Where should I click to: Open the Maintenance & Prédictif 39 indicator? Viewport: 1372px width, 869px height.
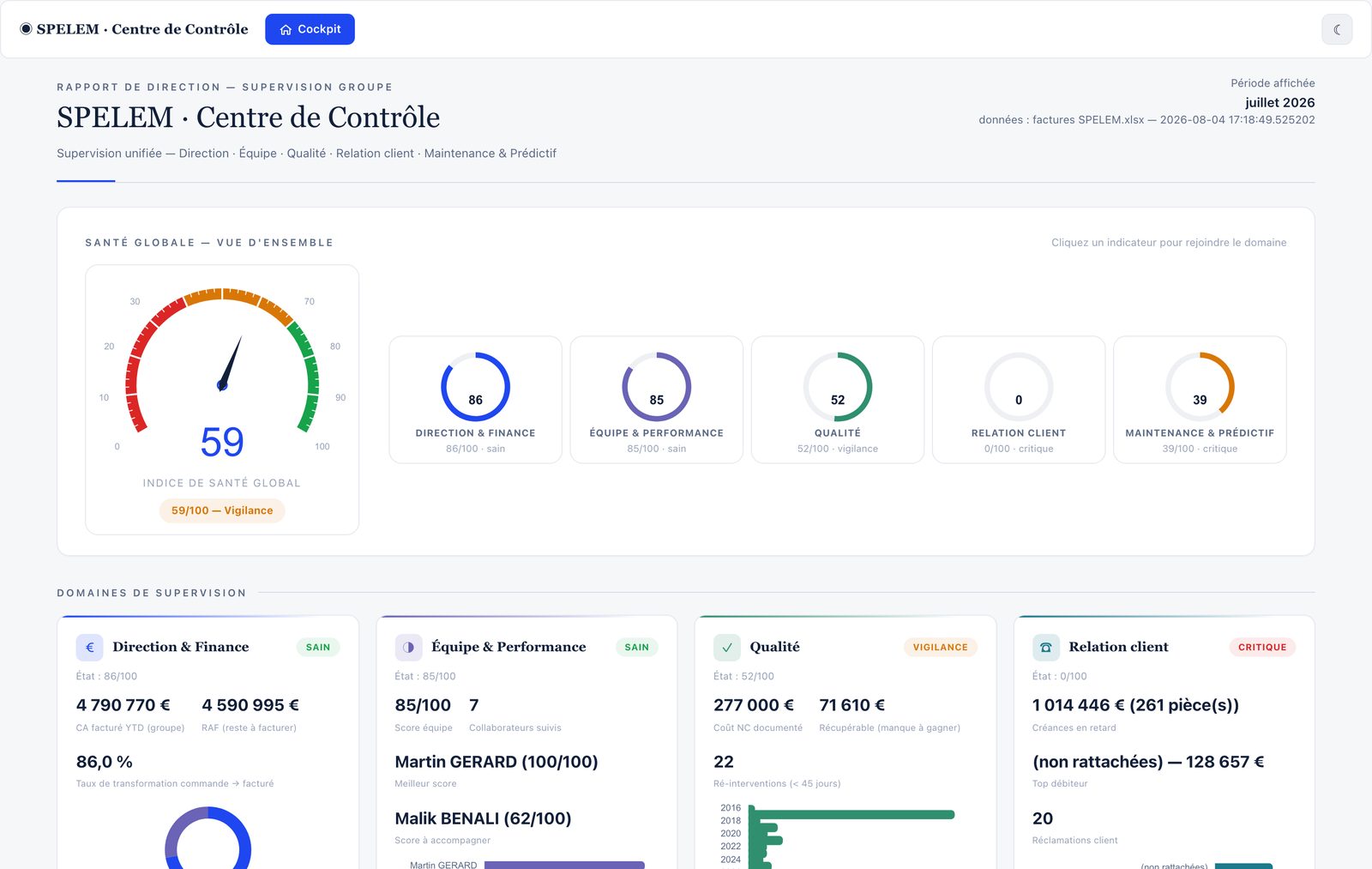1200,400
